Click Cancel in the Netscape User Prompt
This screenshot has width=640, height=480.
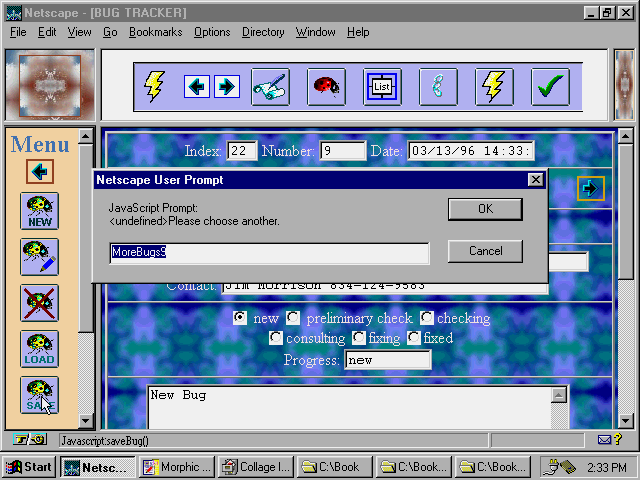pos(485,251)
